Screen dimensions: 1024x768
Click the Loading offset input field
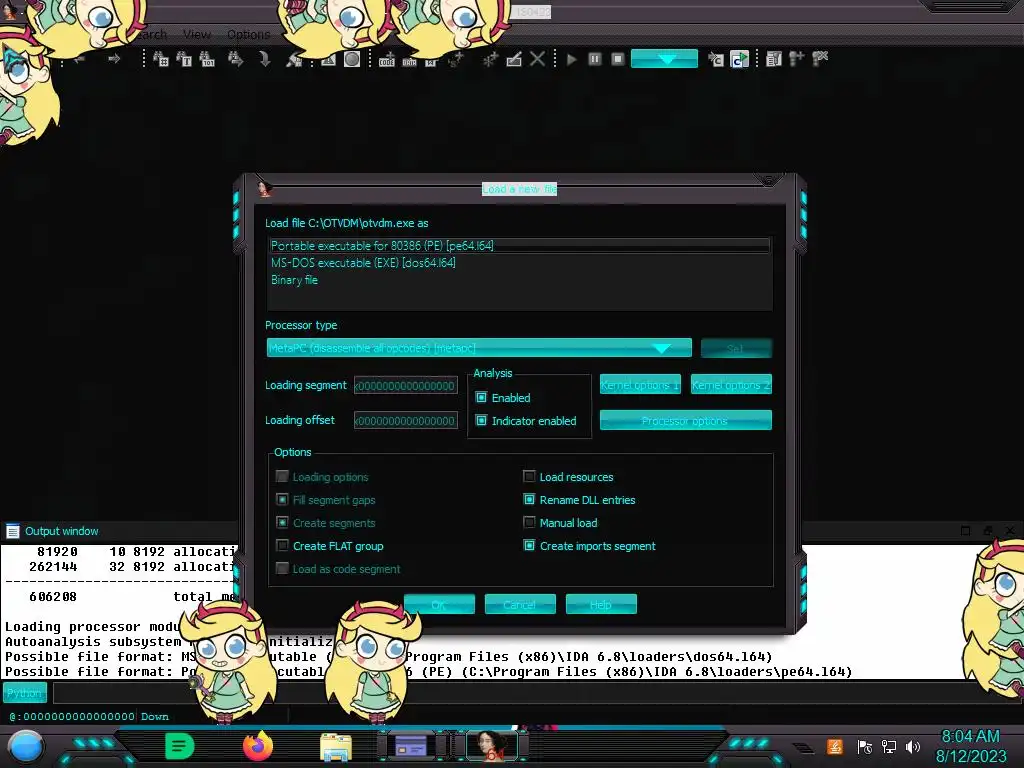406,421
